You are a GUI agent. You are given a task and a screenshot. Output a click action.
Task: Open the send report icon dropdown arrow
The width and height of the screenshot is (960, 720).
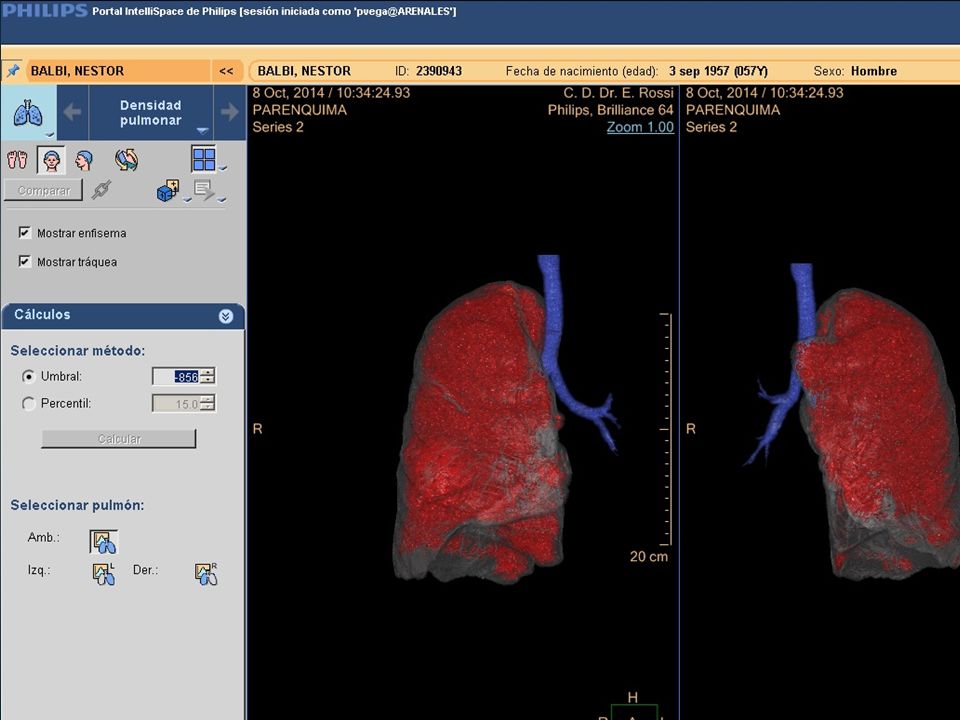click(x=222, y=199)
